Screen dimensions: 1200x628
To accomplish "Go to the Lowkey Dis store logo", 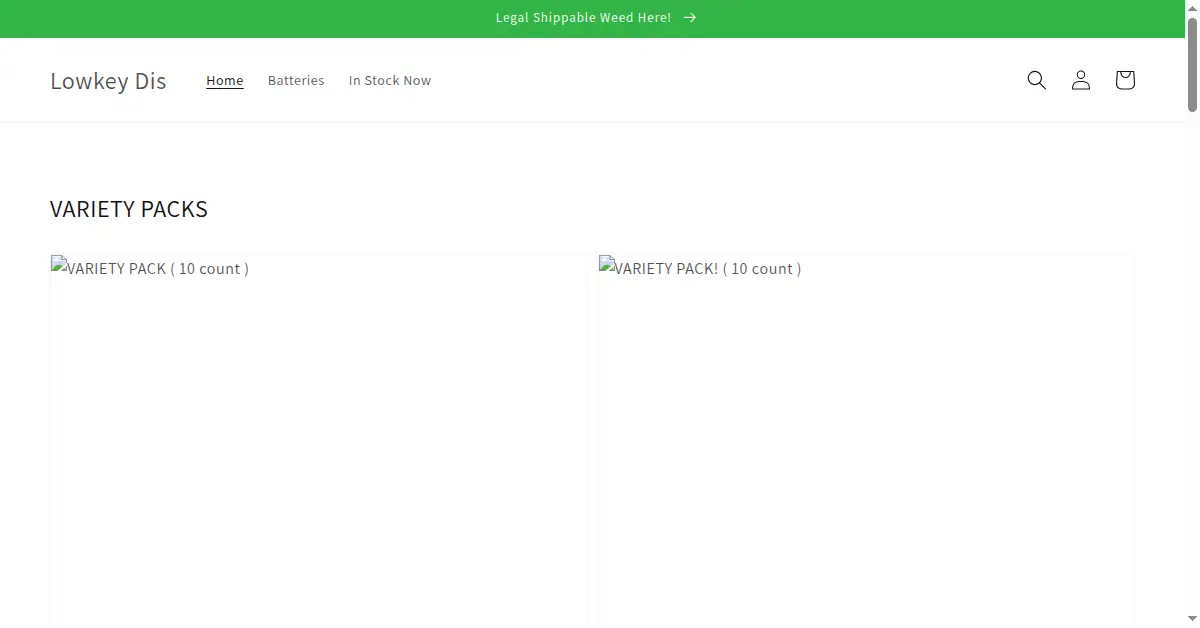I will 108,81.
